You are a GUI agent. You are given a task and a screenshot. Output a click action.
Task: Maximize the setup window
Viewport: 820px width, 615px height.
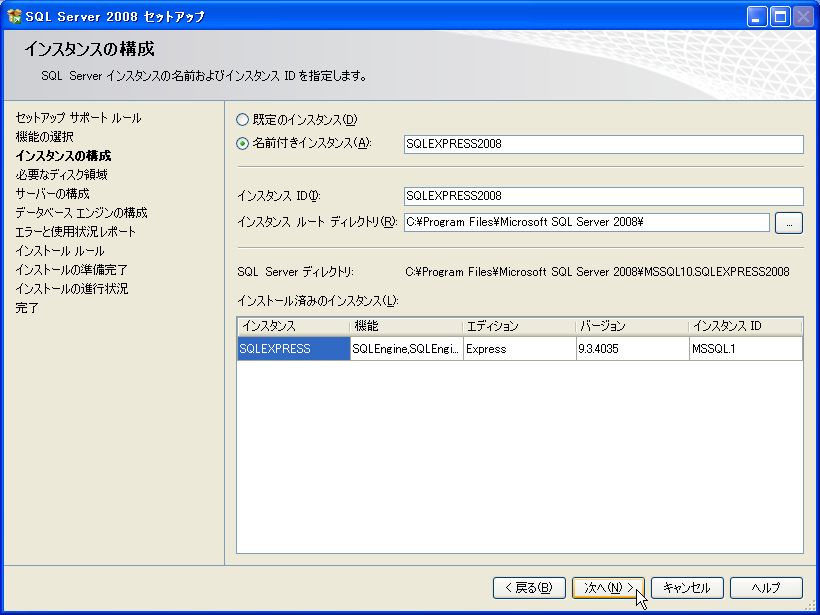point(780,17)
